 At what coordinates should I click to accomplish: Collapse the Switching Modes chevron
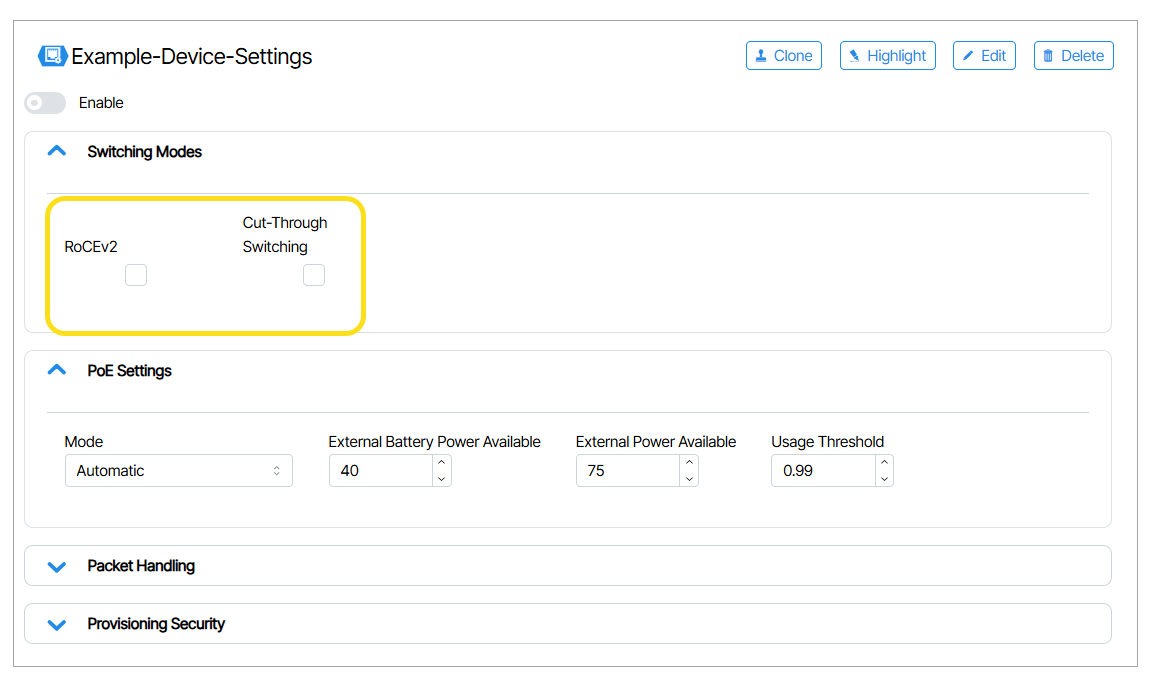[57, 152]
